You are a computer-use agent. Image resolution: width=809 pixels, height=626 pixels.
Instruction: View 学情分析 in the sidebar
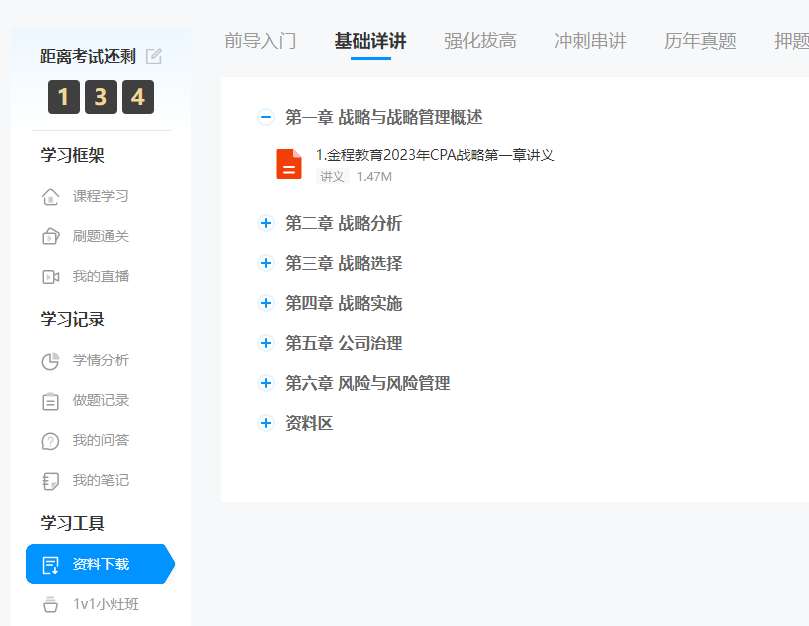click(100, 360)
